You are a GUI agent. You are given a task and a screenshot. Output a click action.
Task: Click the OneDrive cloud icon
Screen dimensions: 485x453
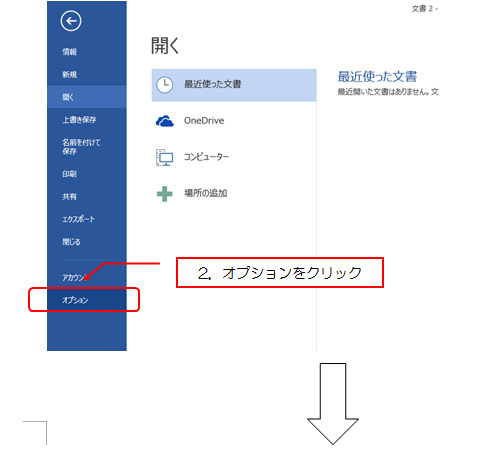(165, 121)
